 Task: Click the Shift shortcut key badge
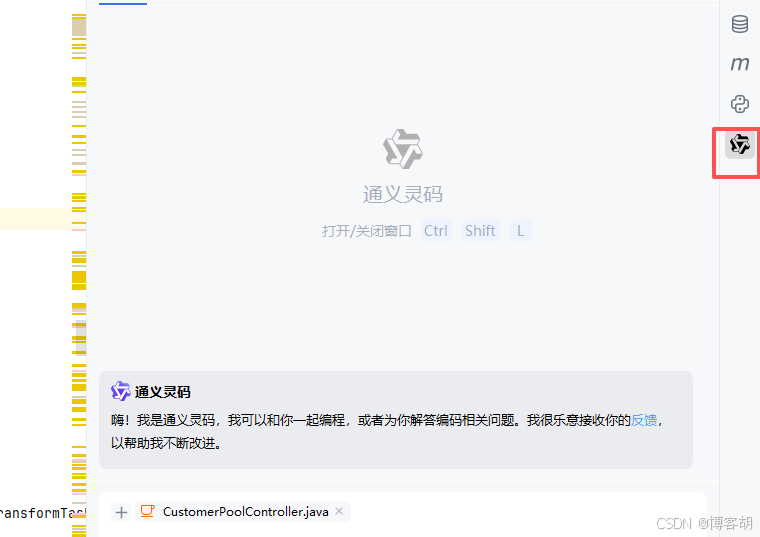click(x=480, y=231)
